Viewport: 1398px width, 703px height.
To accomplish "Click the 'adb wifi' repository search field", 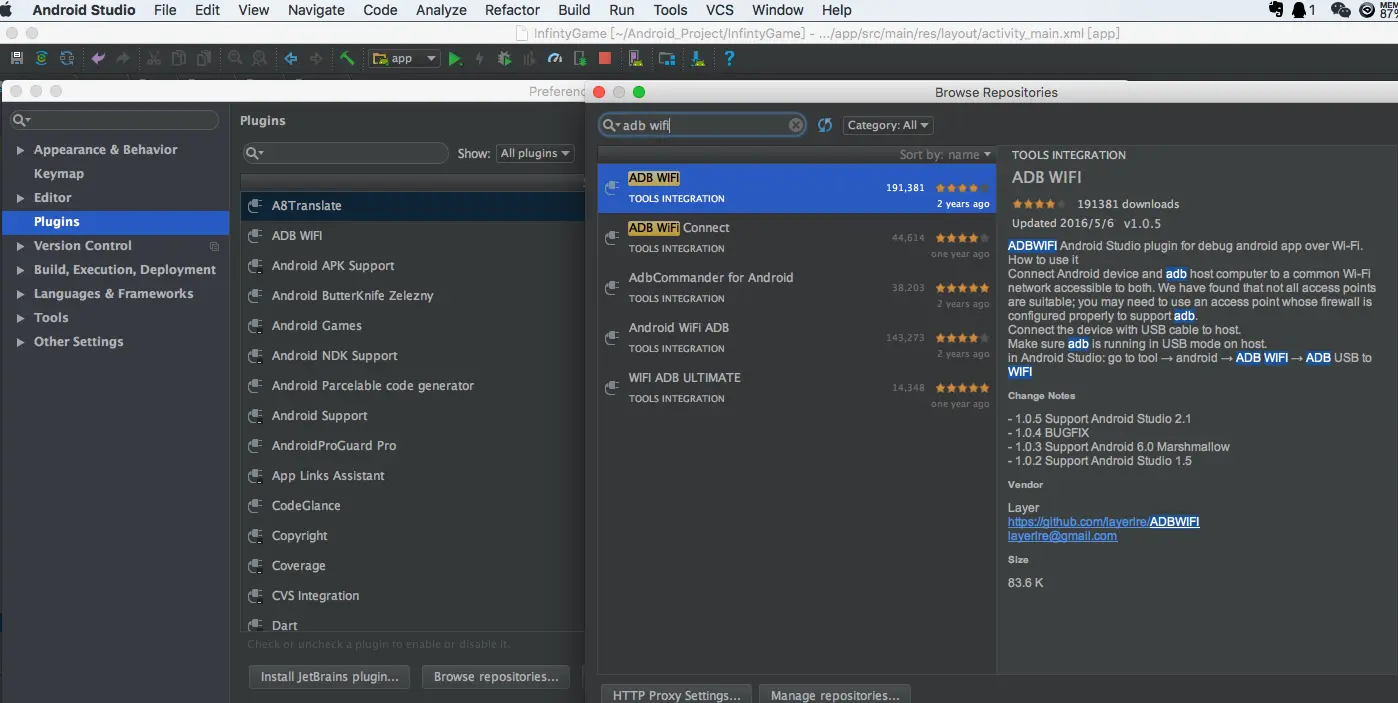I will (x=702, y=125).
